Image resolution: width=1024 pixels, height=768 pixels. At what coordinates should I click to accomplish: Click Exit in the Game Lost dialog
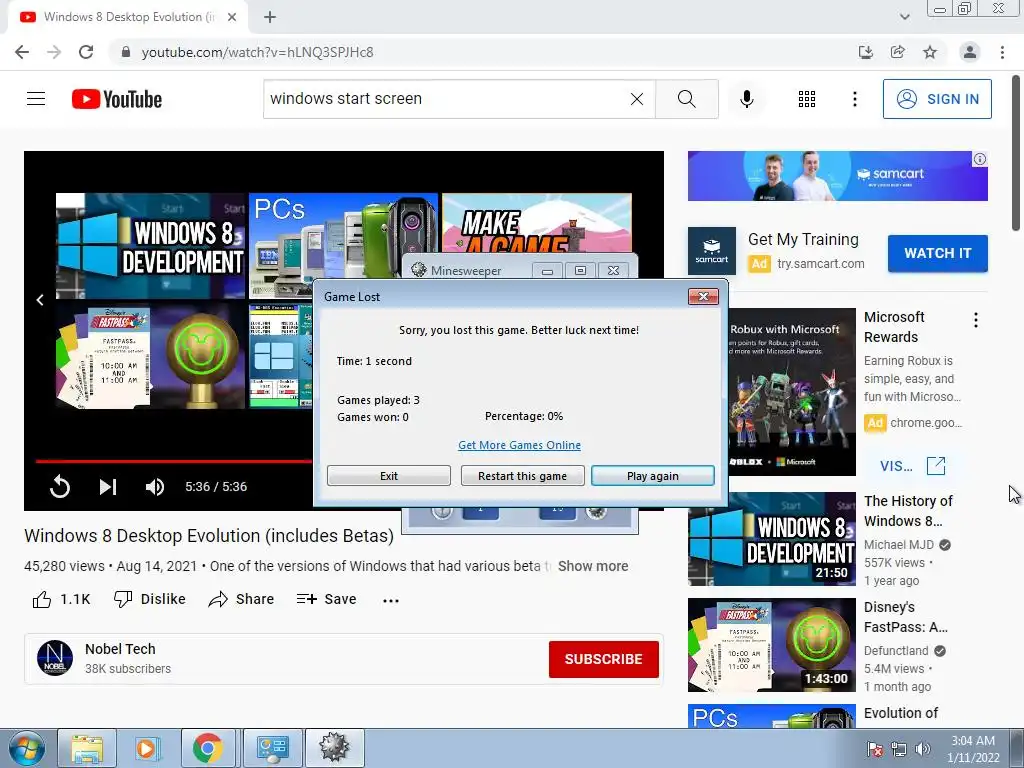(389, 476)
